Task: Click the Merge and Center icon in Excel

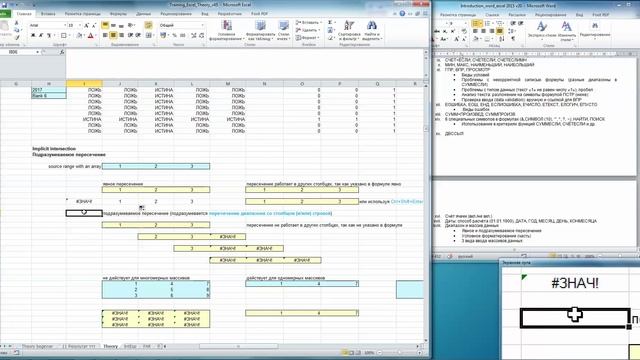Action: (149, 36)
